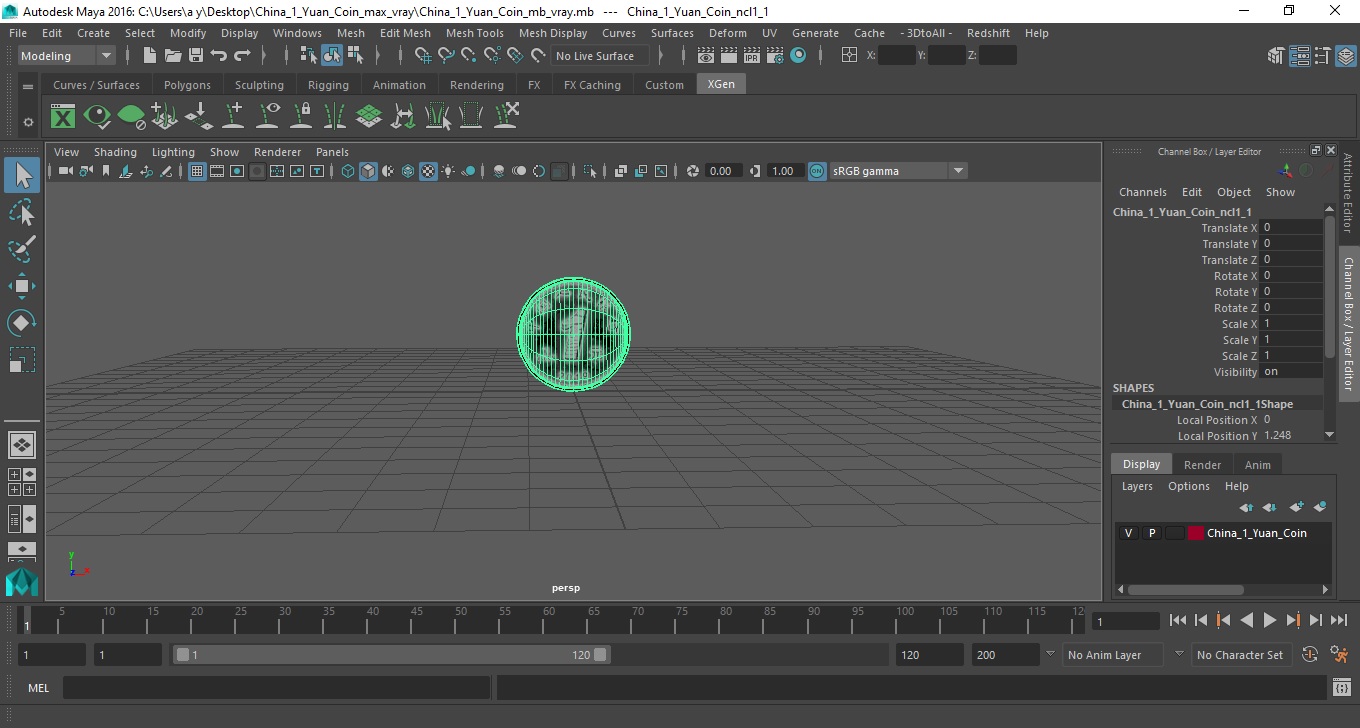The width and height of the screenshot is (1360, 728).
Task: Open the Channels menu in the Channel Box
Action: tap(1143, 192)
